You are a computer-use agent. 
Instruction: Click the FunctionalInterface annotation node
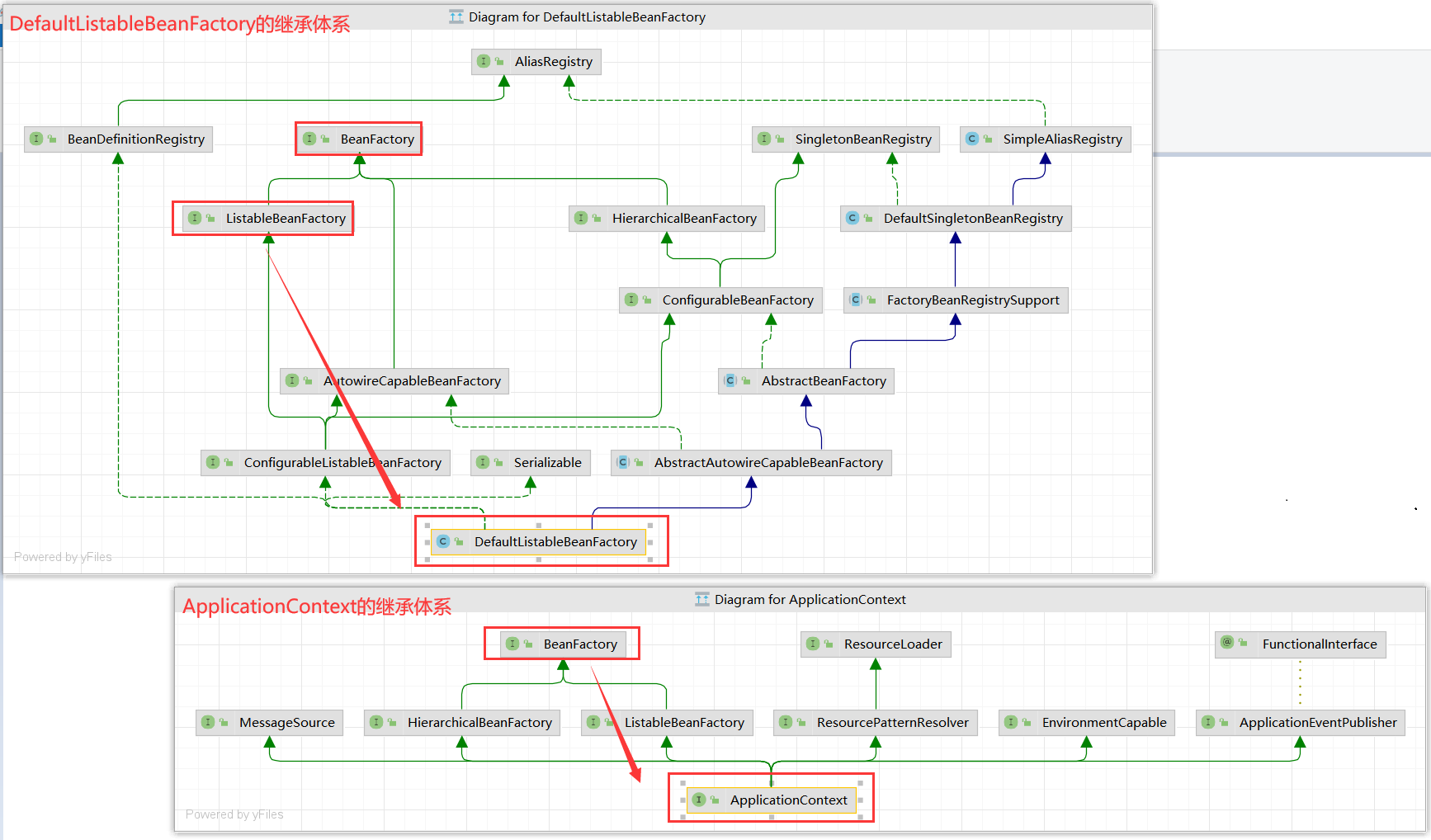1301,644
